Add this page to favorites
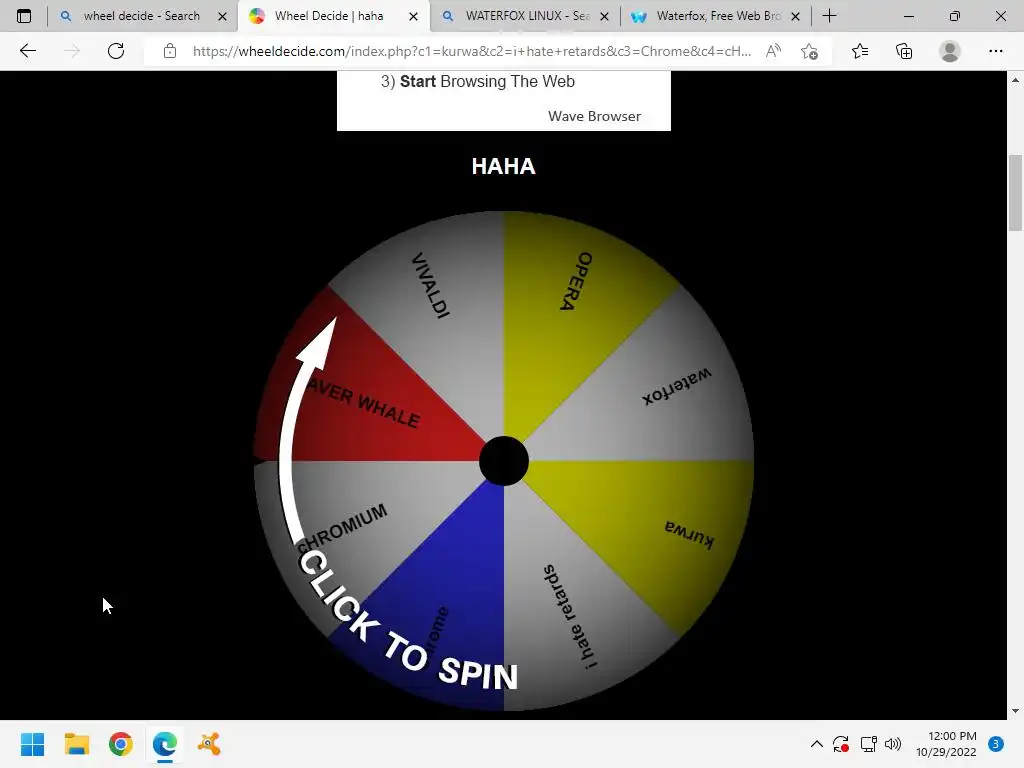This screenshot has height=768, width=1024. coord(809,51)
